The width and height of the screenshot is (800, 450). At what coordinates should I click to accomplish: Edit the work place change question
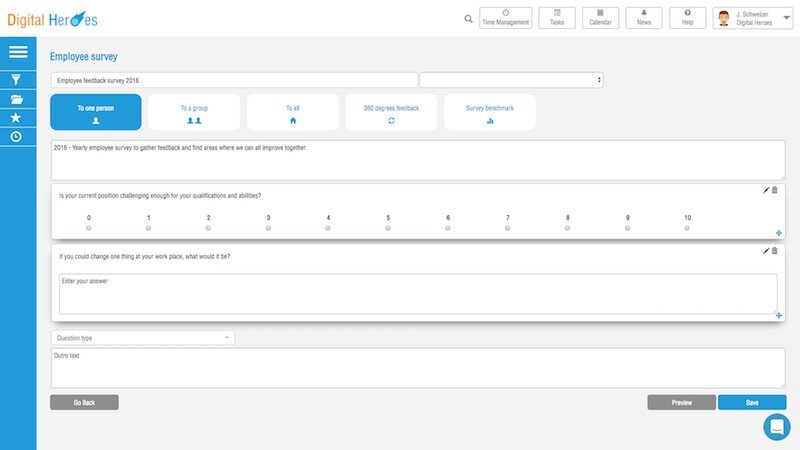tap(766, 251)
